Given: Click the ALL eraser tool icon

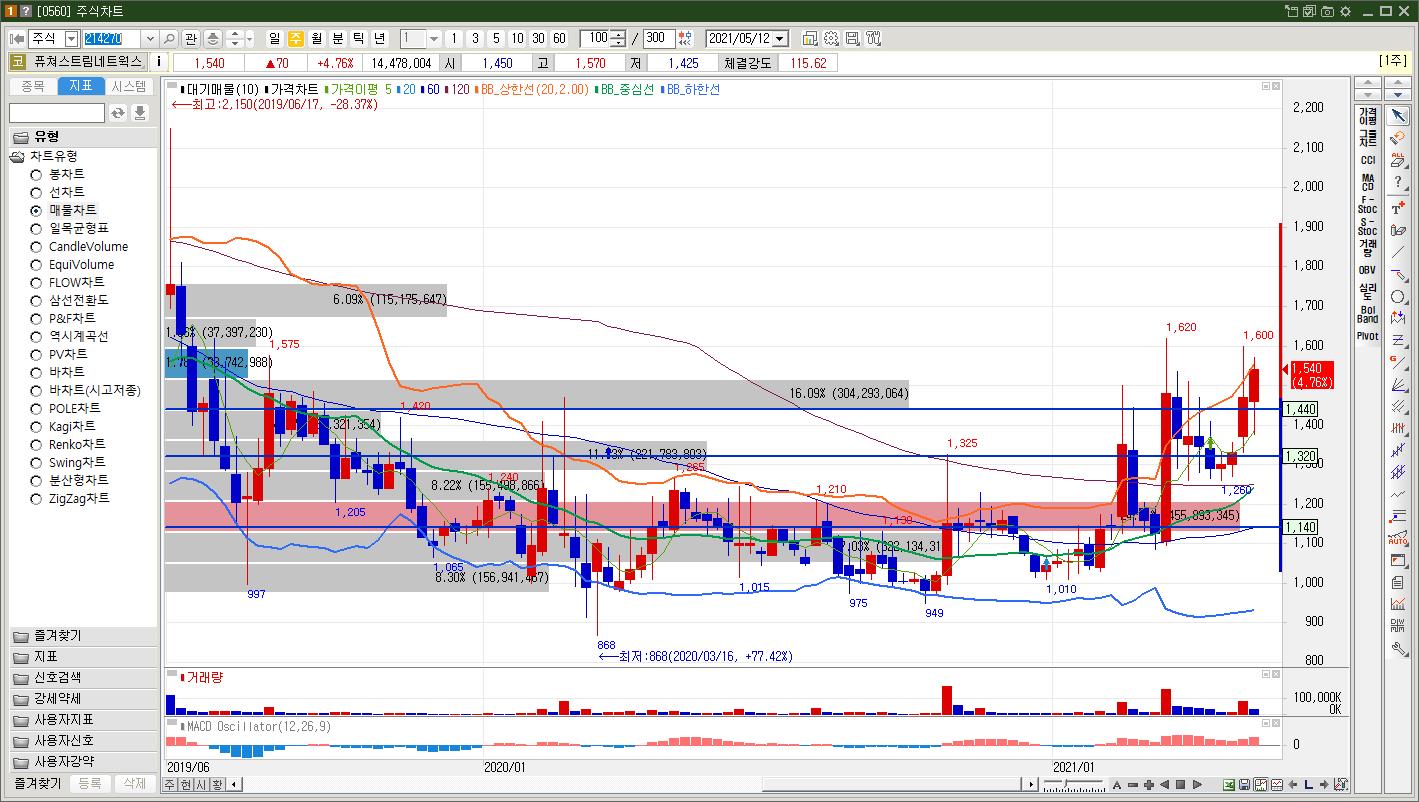Looking at the screenshot, I should (1398, 159).
